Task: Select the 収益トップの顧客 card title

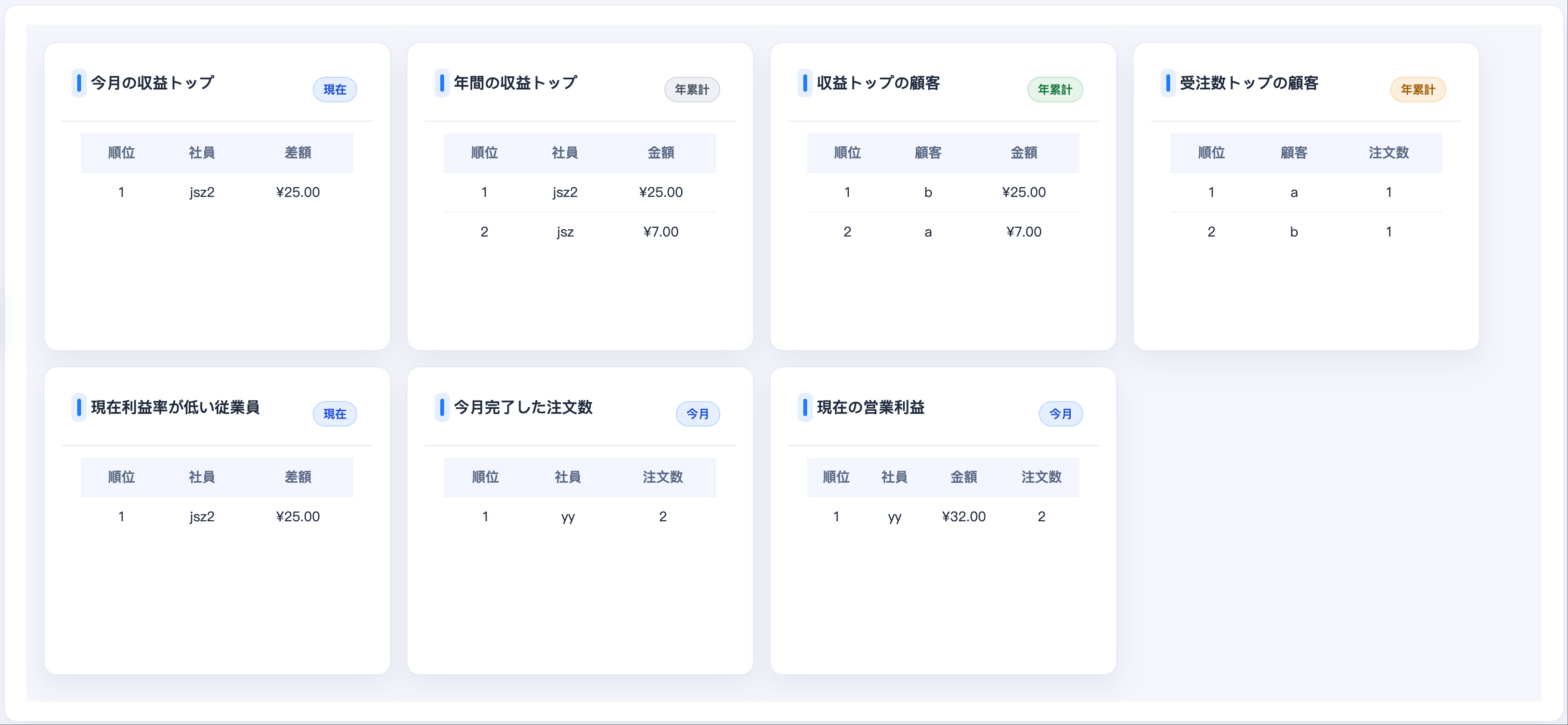Action: click(x=878, y=83)
